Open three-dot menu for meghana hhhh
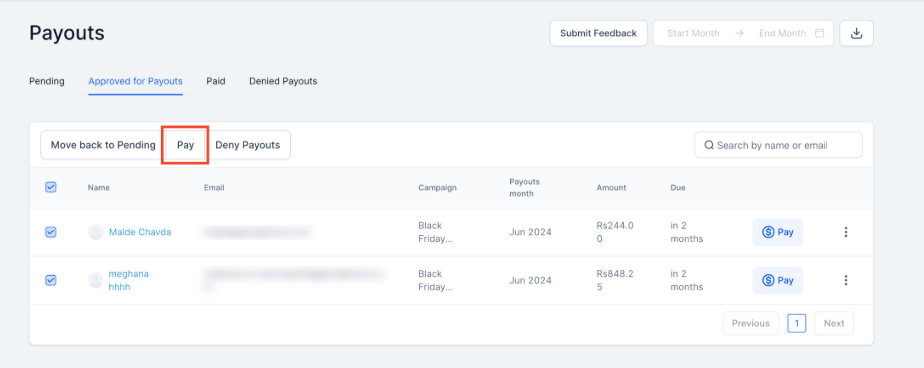Viewport: 924px width, 368px height. pyautogui.click(x=846, y=280)
